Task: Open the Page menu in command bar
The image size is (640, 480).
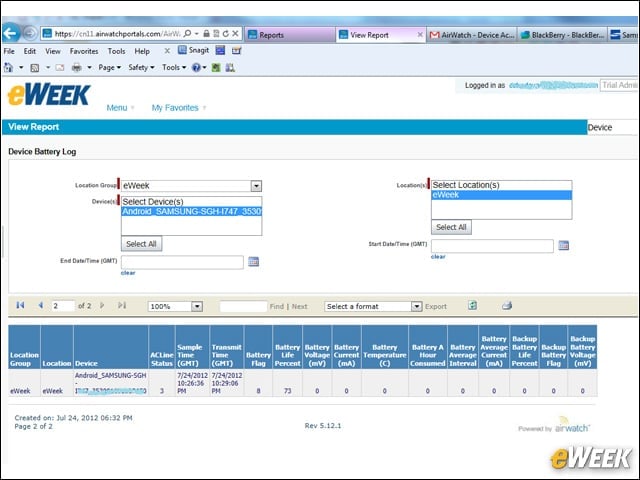Action: coord(109,67)
